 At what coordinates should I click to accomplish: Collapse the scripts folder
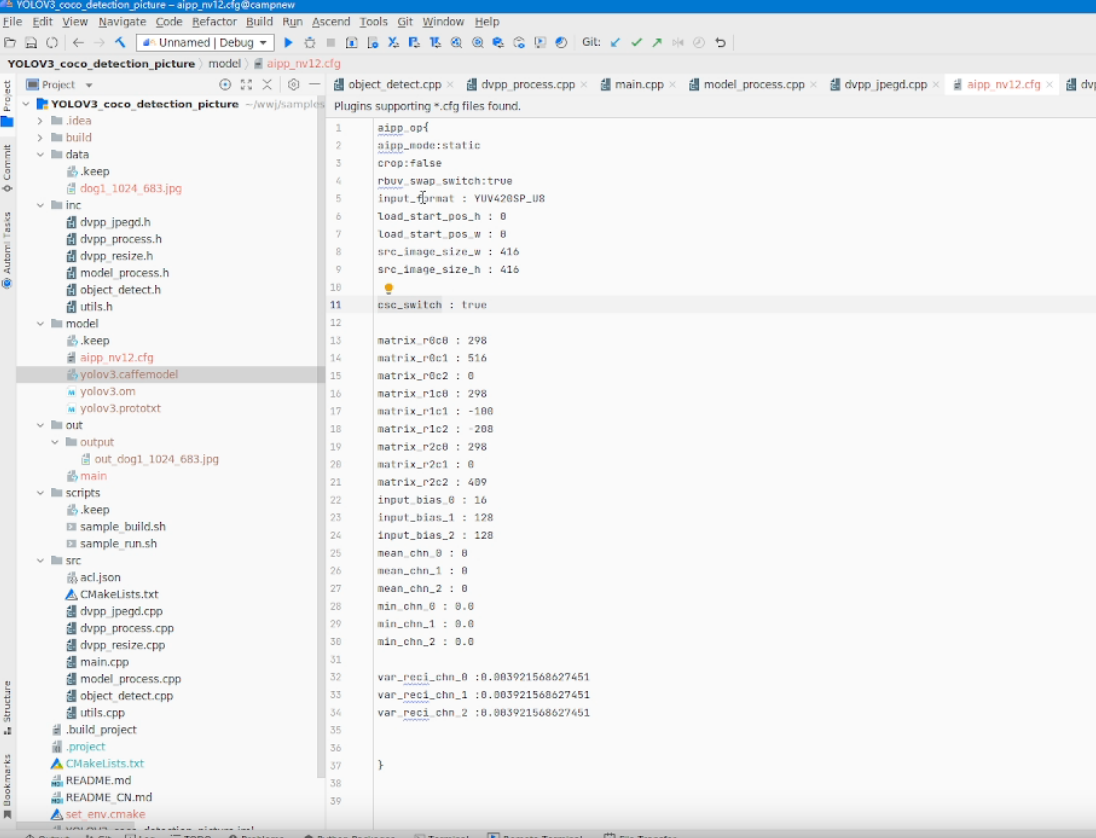click(x=40, y=493)
